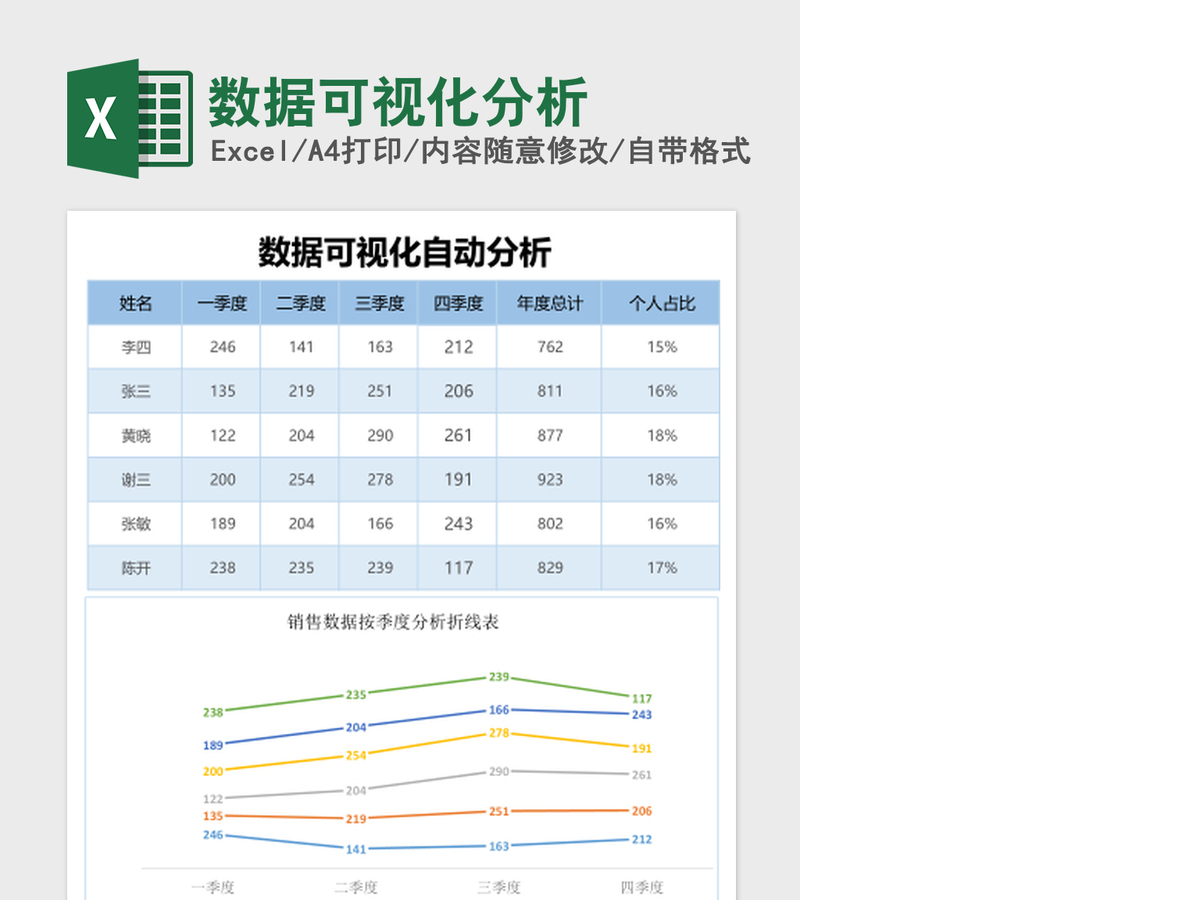1200x900 pixels.
Task: Click the 一季度 chart axis label
Action: (213, 887)
